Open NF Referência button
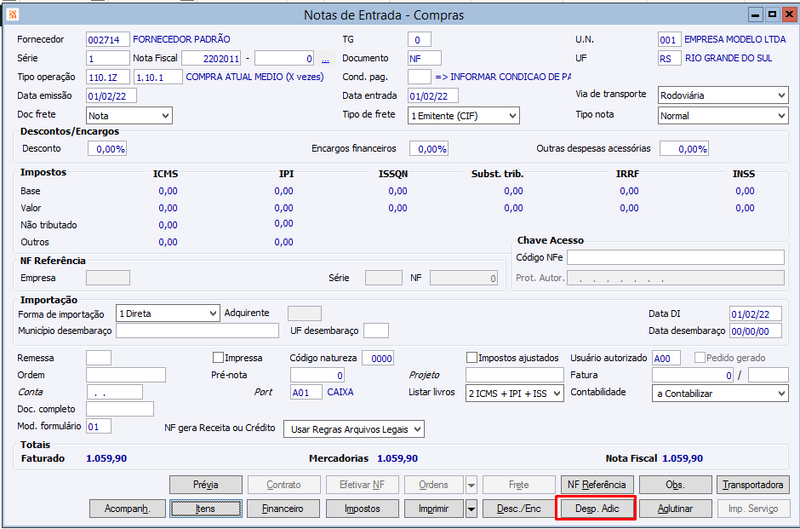 [x=595, y=485]
